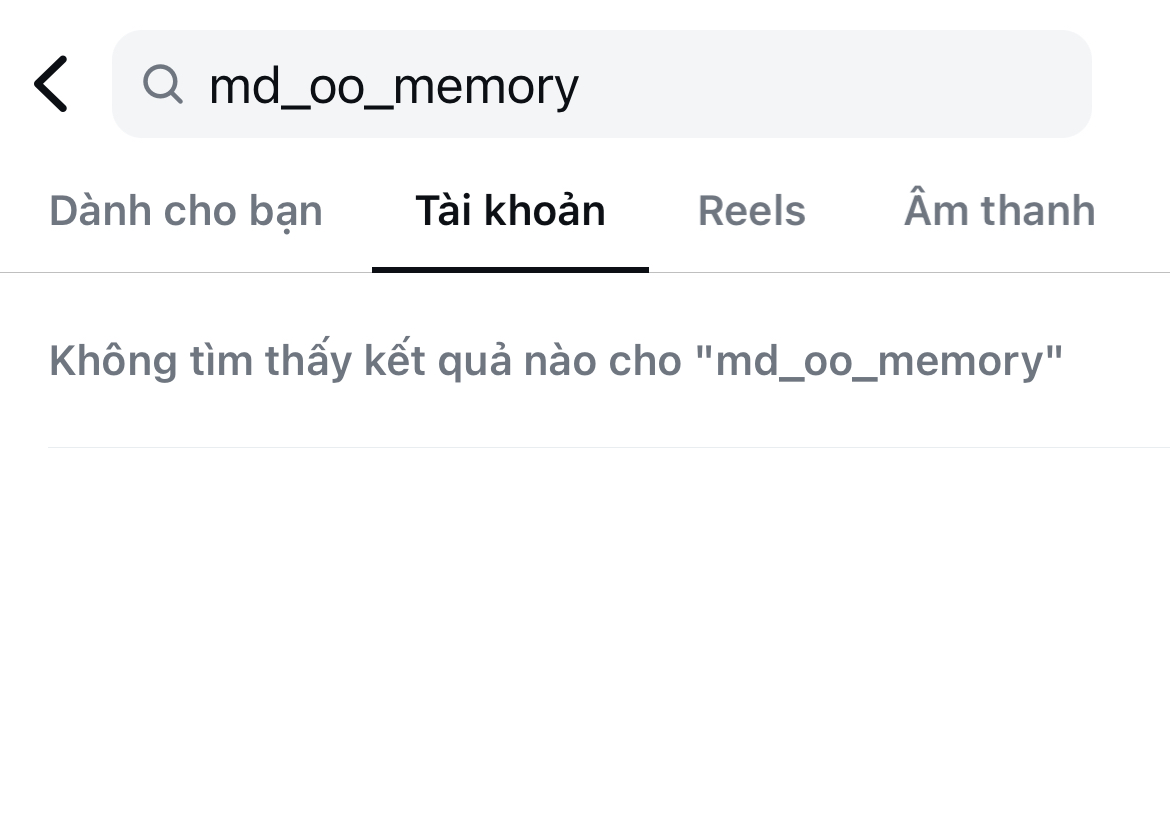The image size is (1170, 838).
Task: Return to previous screen with arrow icon
Action: tap(51, 84)
